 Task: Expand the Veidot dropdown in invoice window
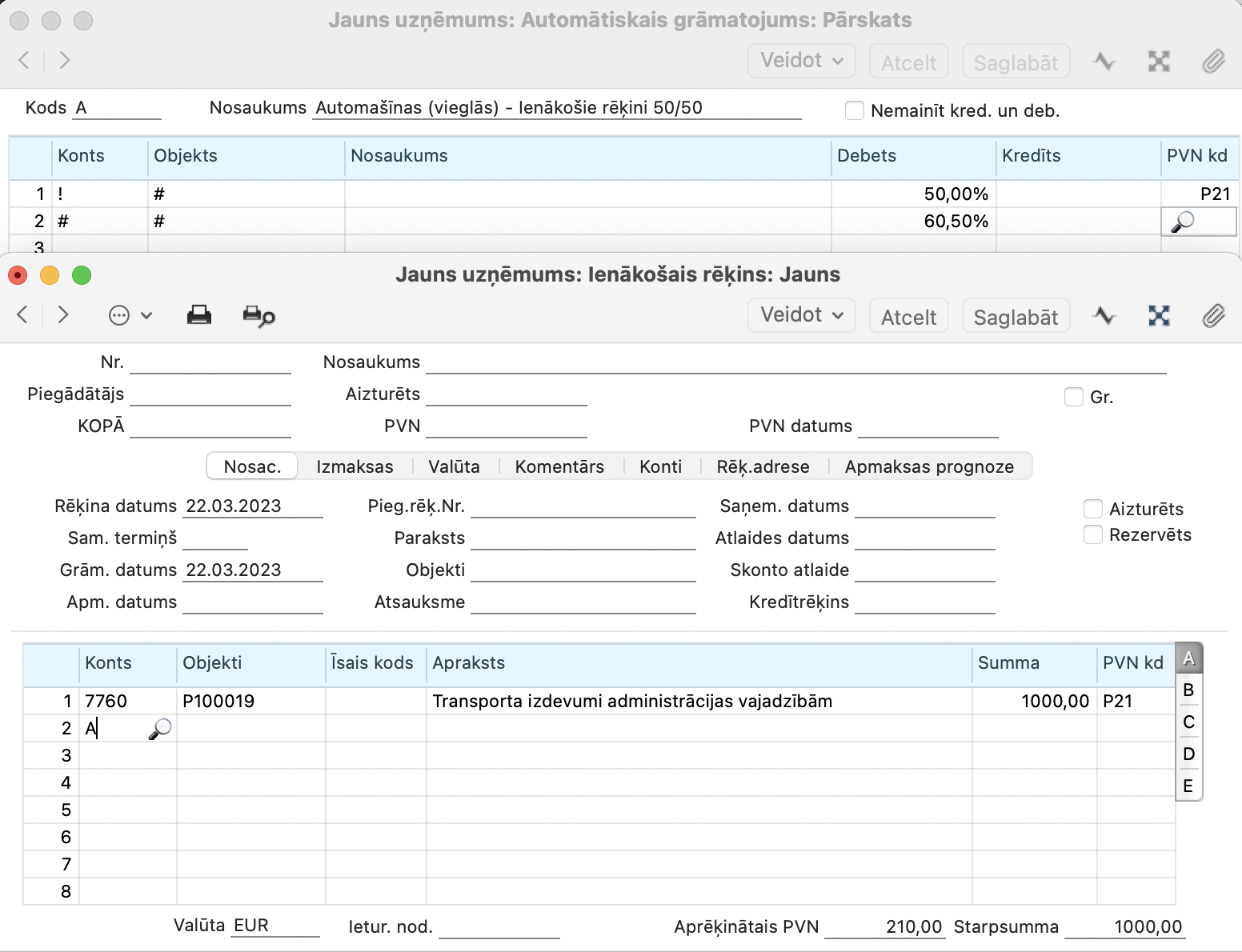[x=801, y=315]
